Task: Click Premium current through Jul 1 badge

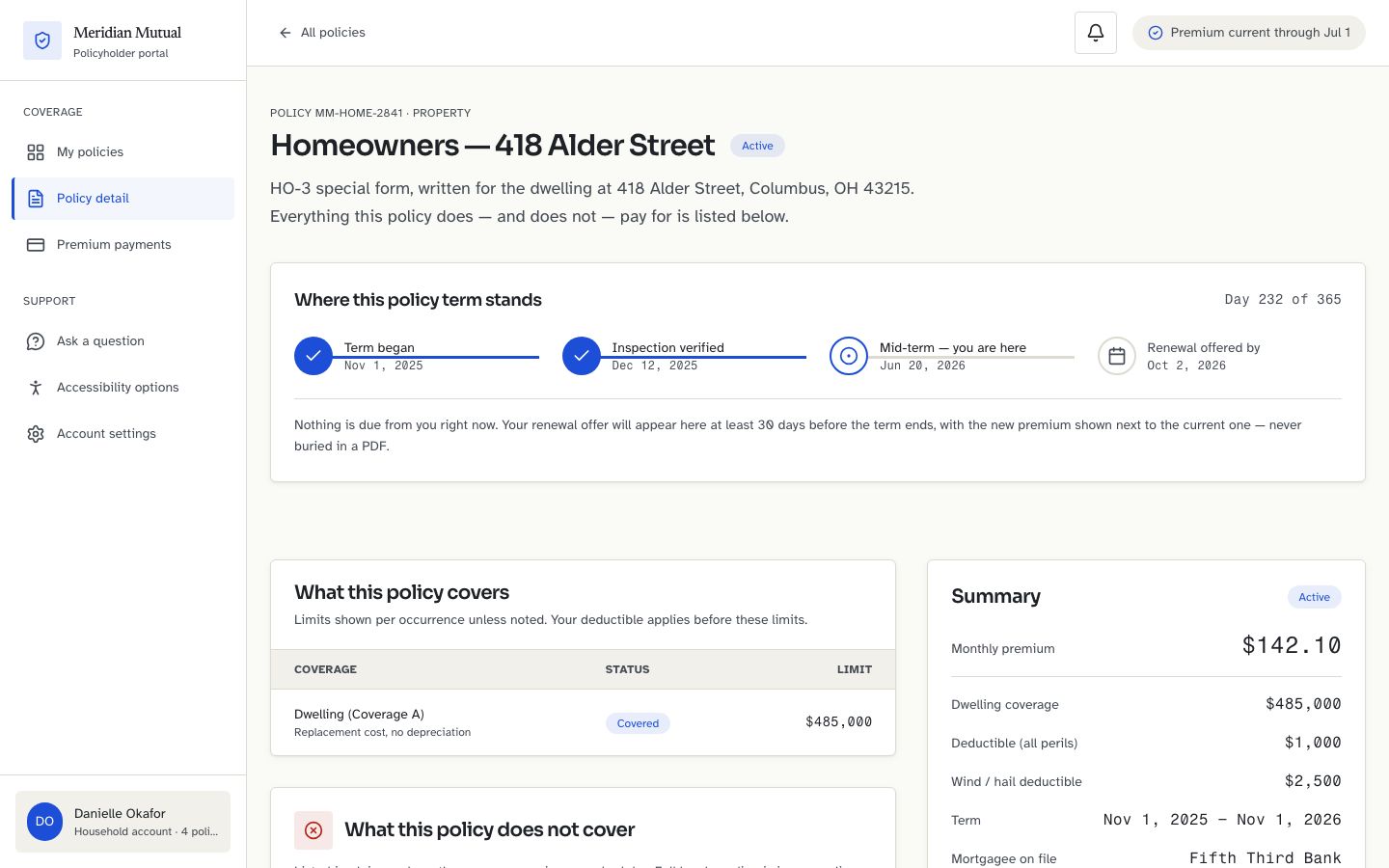Action: [1249, 33]
